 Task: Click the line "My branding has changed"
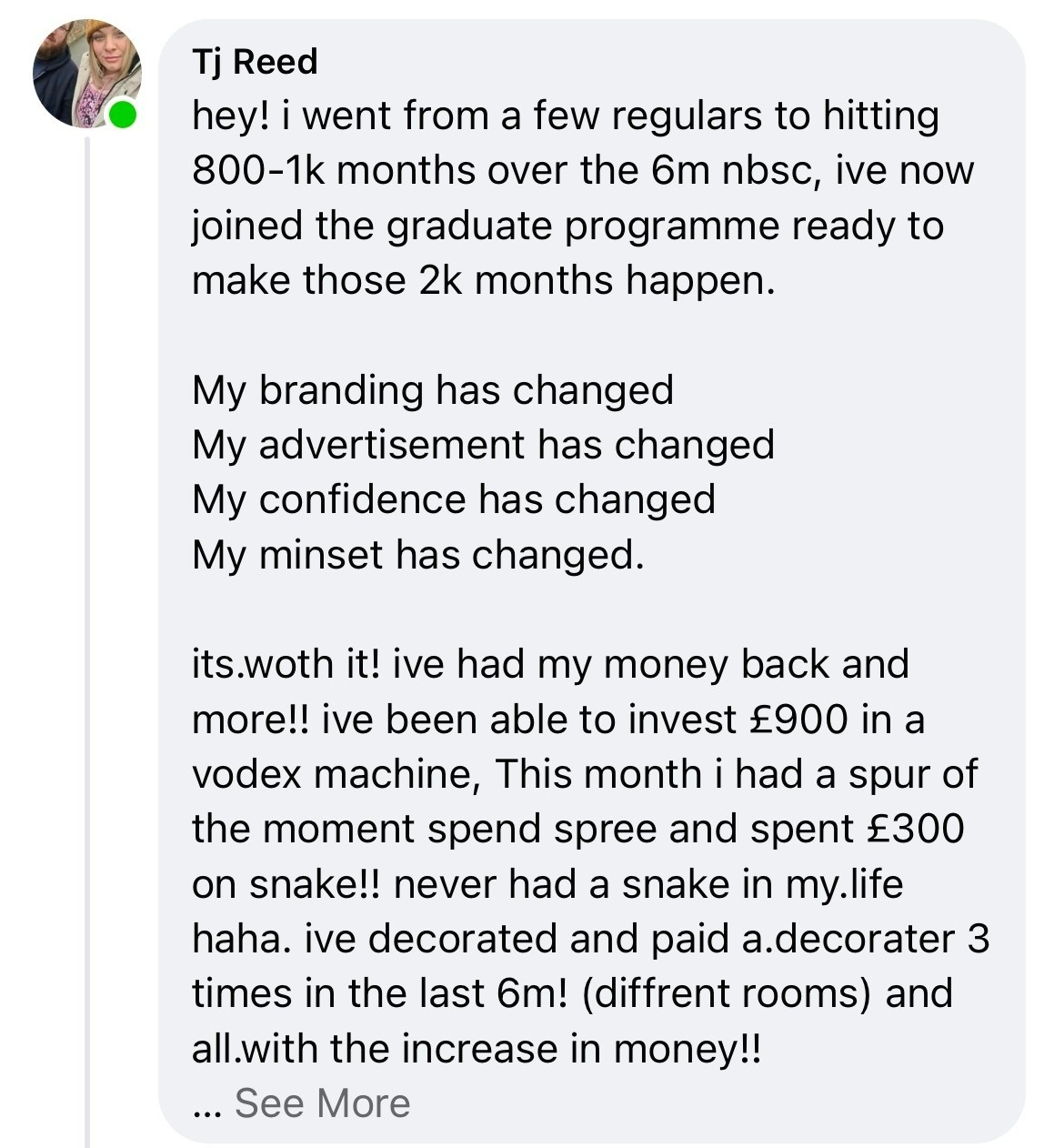click(433, 390)
